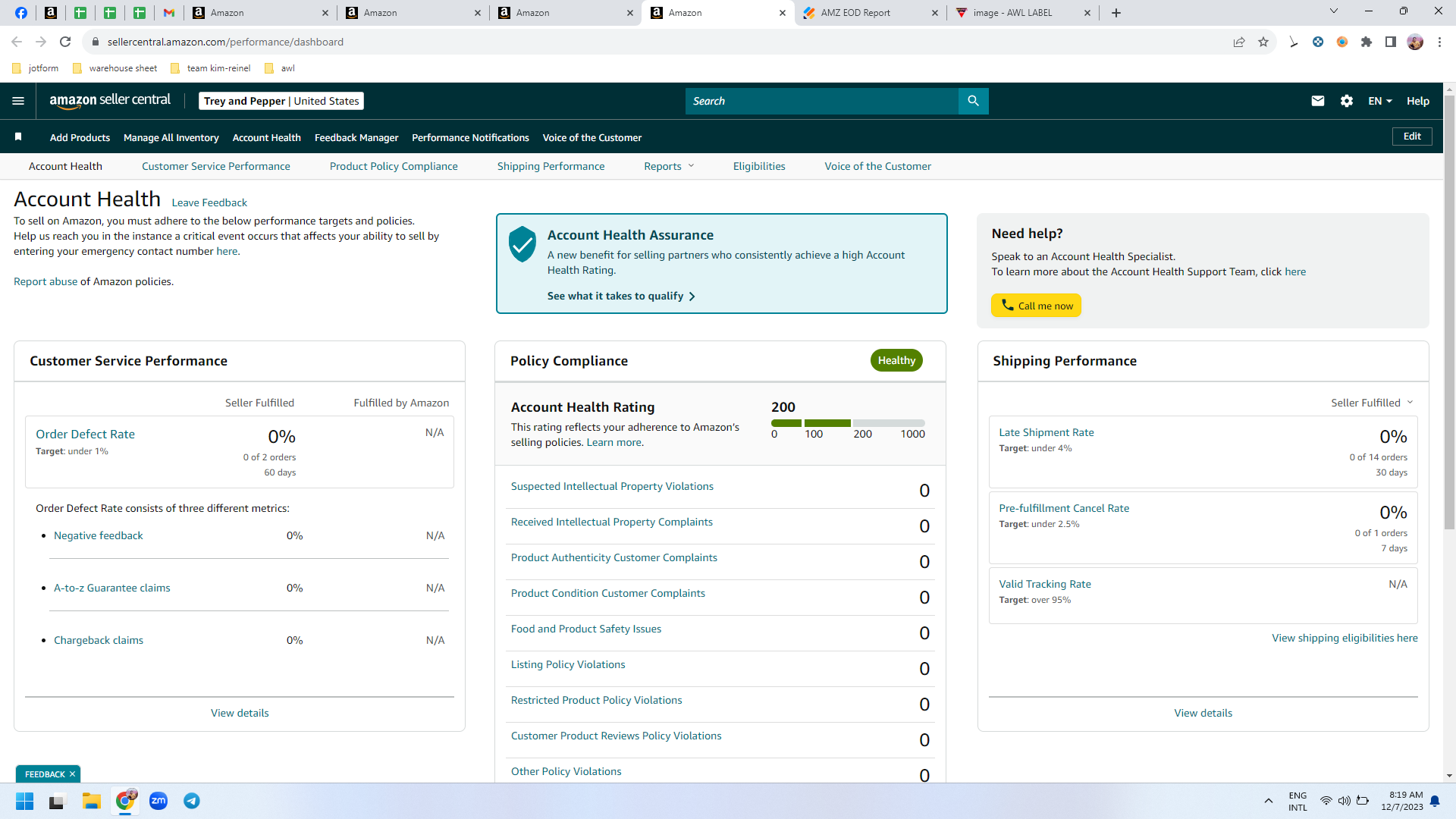1456x819 pixels.
Task: Click the Call me now button
Action: (1036, 306)
